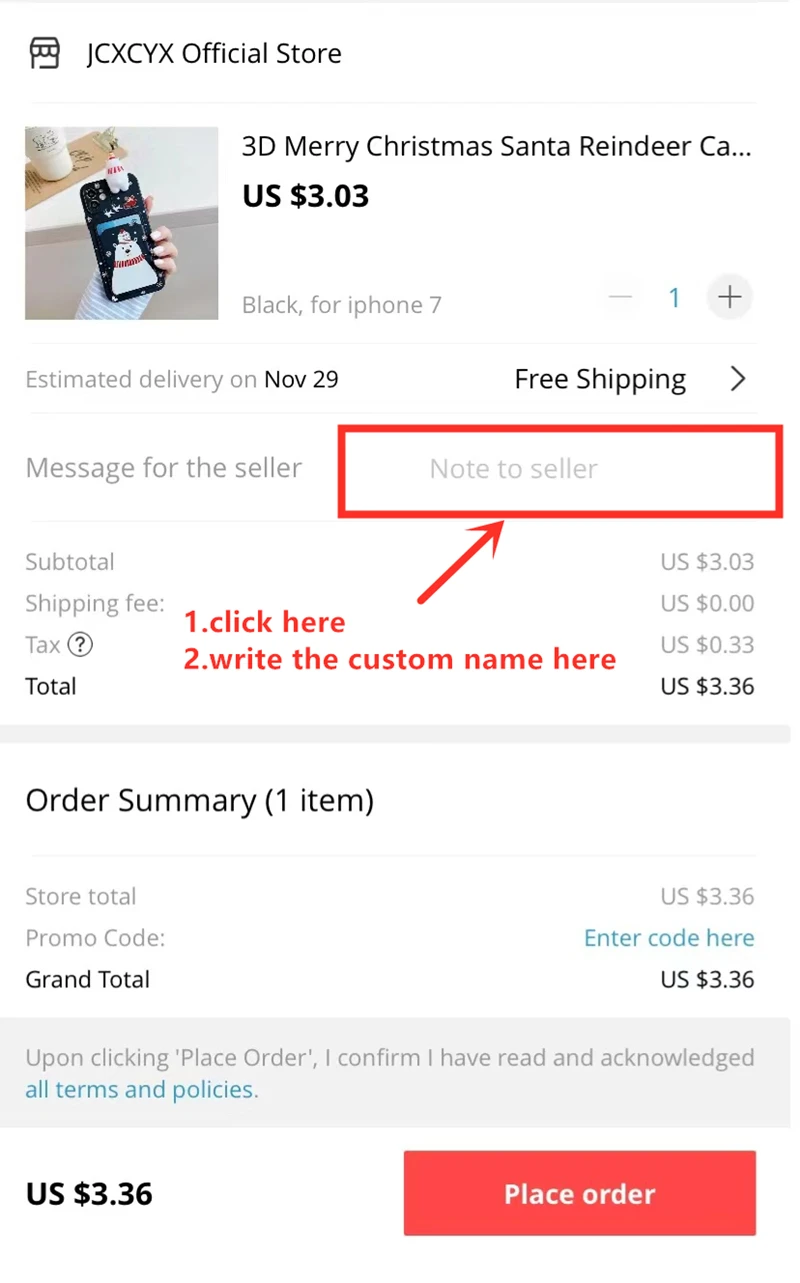The width and height of the screenshot is (800, 1283).
Task: Click the Place order button
Action: [x=580, y=1193]
